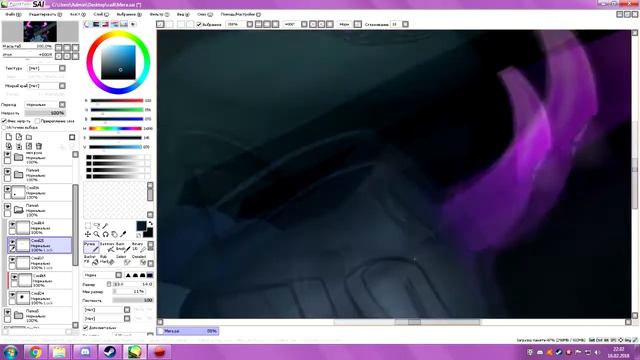This screenshot has height=360, width=640.
Task: Create a new normal layer
Action: point(9,137)
